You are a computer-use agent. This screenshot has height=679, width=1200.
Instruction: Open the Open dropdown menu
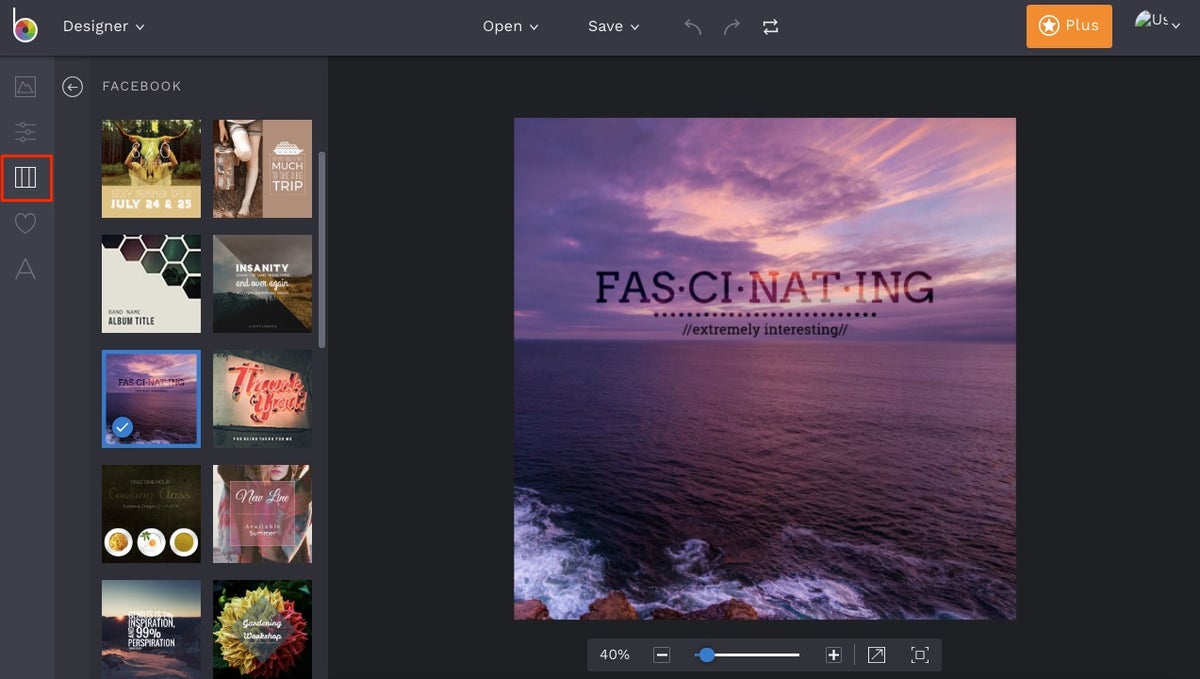[511, 27]
